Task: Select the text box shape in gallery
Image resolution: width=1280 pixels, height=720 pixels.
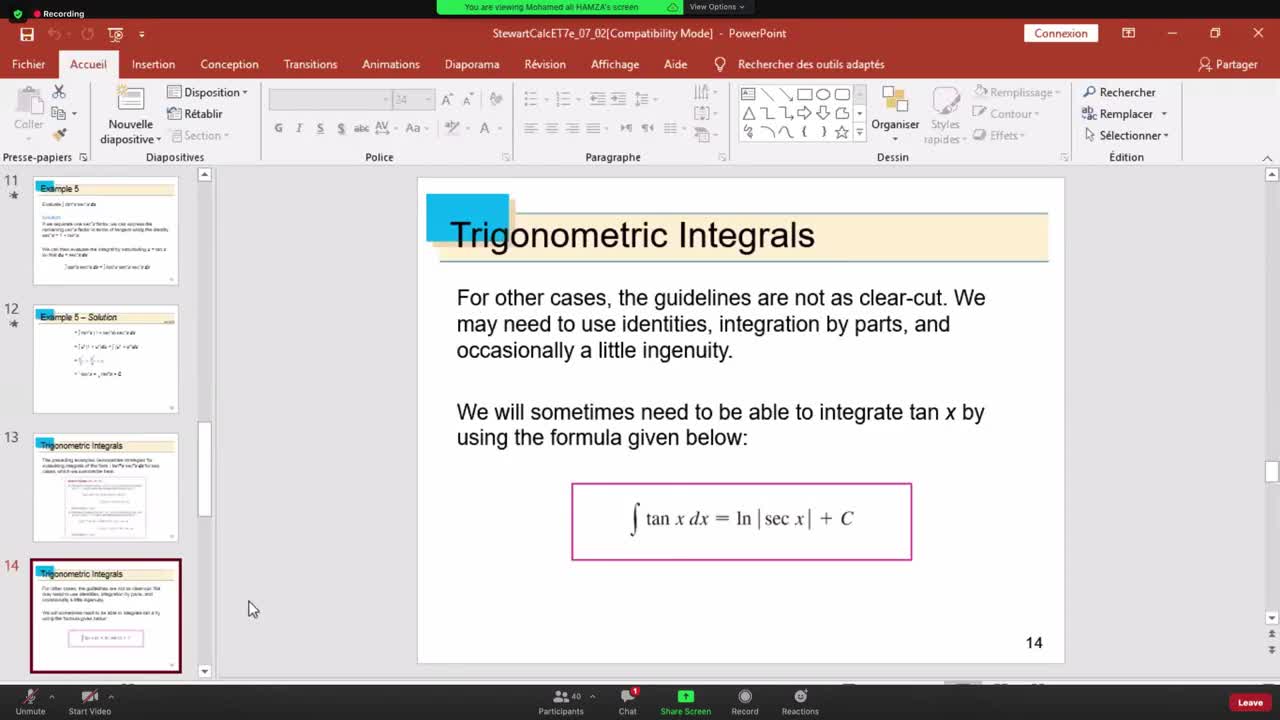Action: [748, 95]
